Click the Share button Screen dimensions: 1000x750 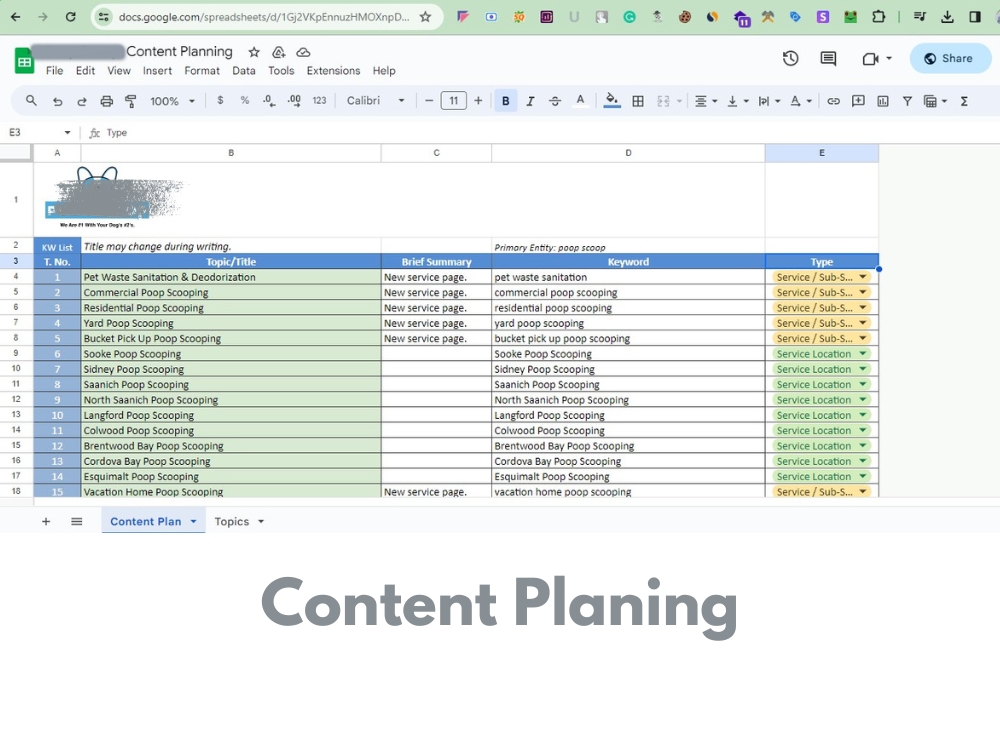[948, 58]
